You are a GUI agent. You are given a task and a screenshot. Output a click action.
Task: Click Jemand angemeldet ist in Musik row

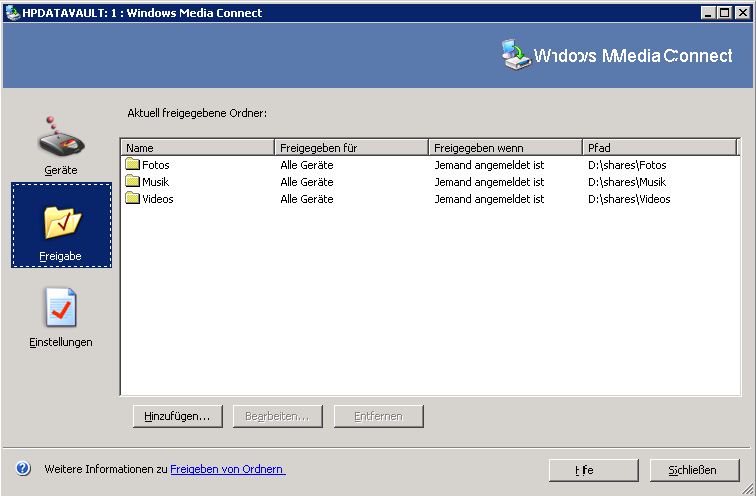pos(489,182)
